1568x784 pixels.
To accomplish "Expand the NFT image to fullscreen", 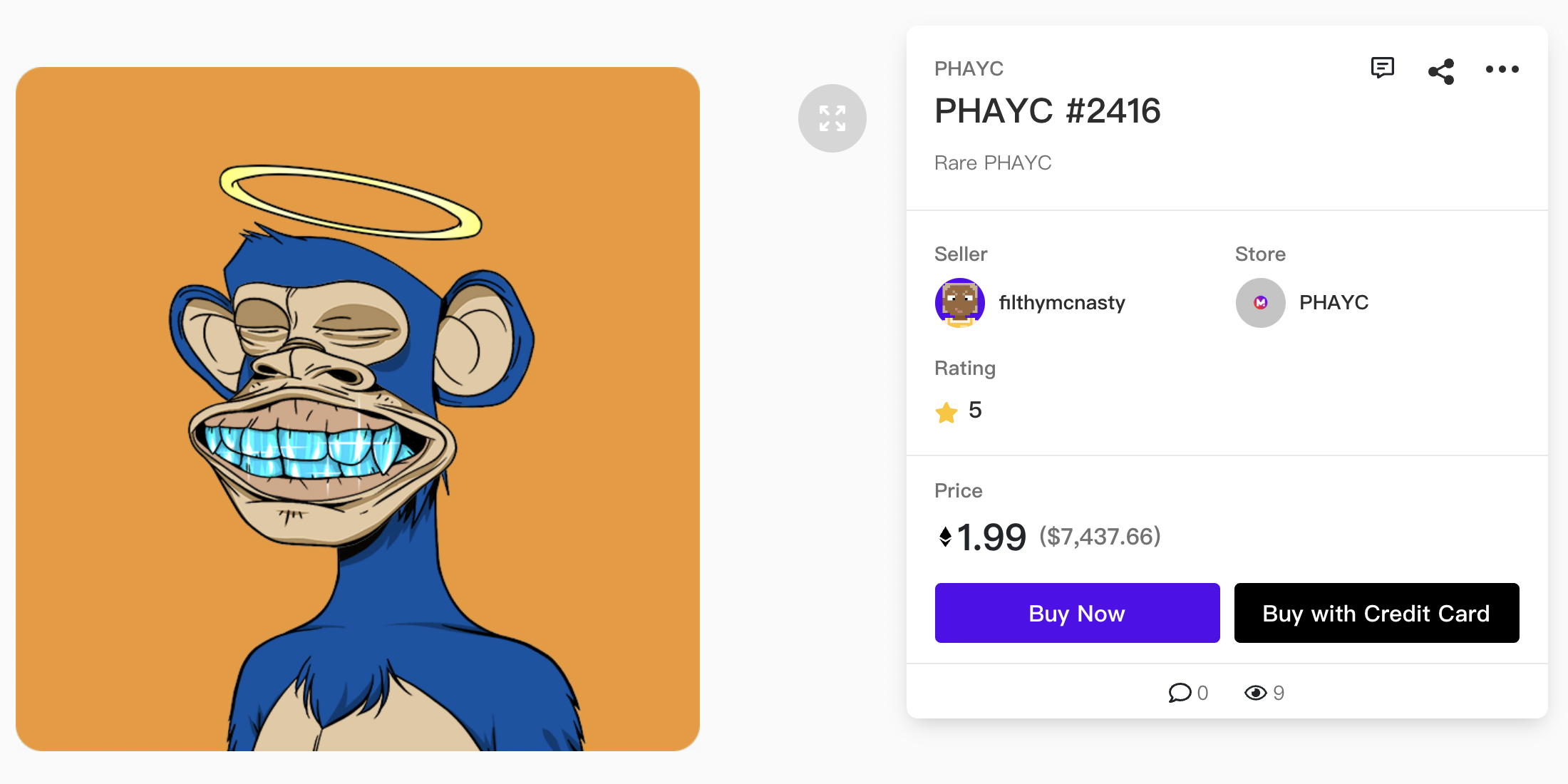I will tap(832, 118).
